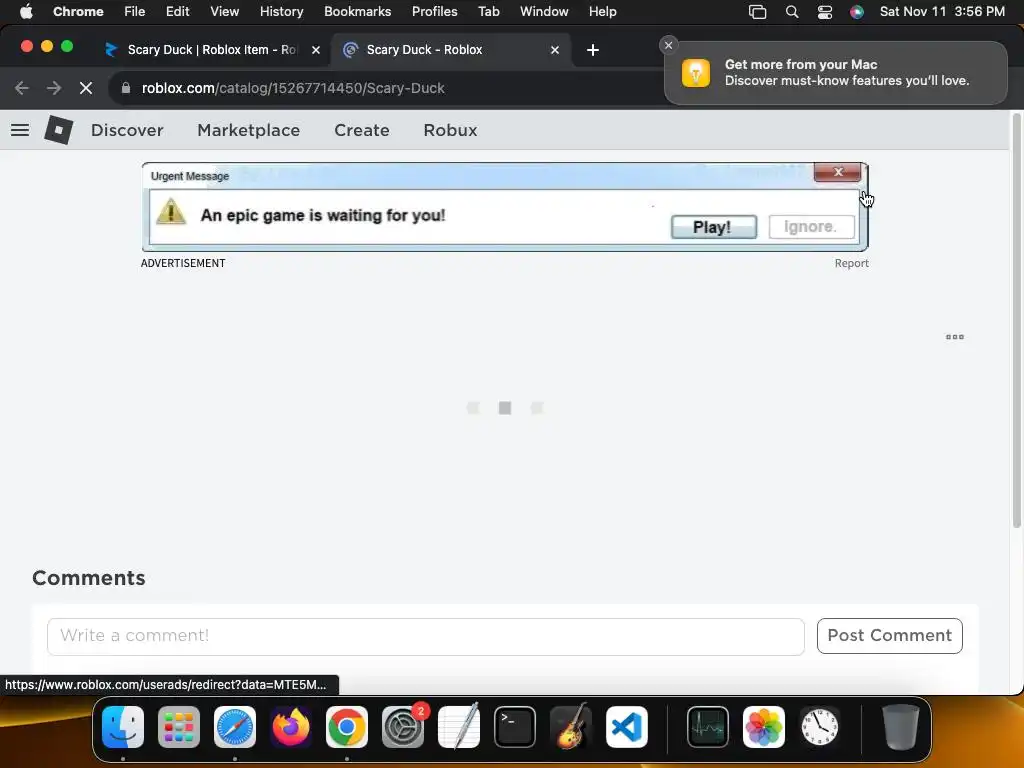Open the Get more from your Mac tip

tap(835, 72)
